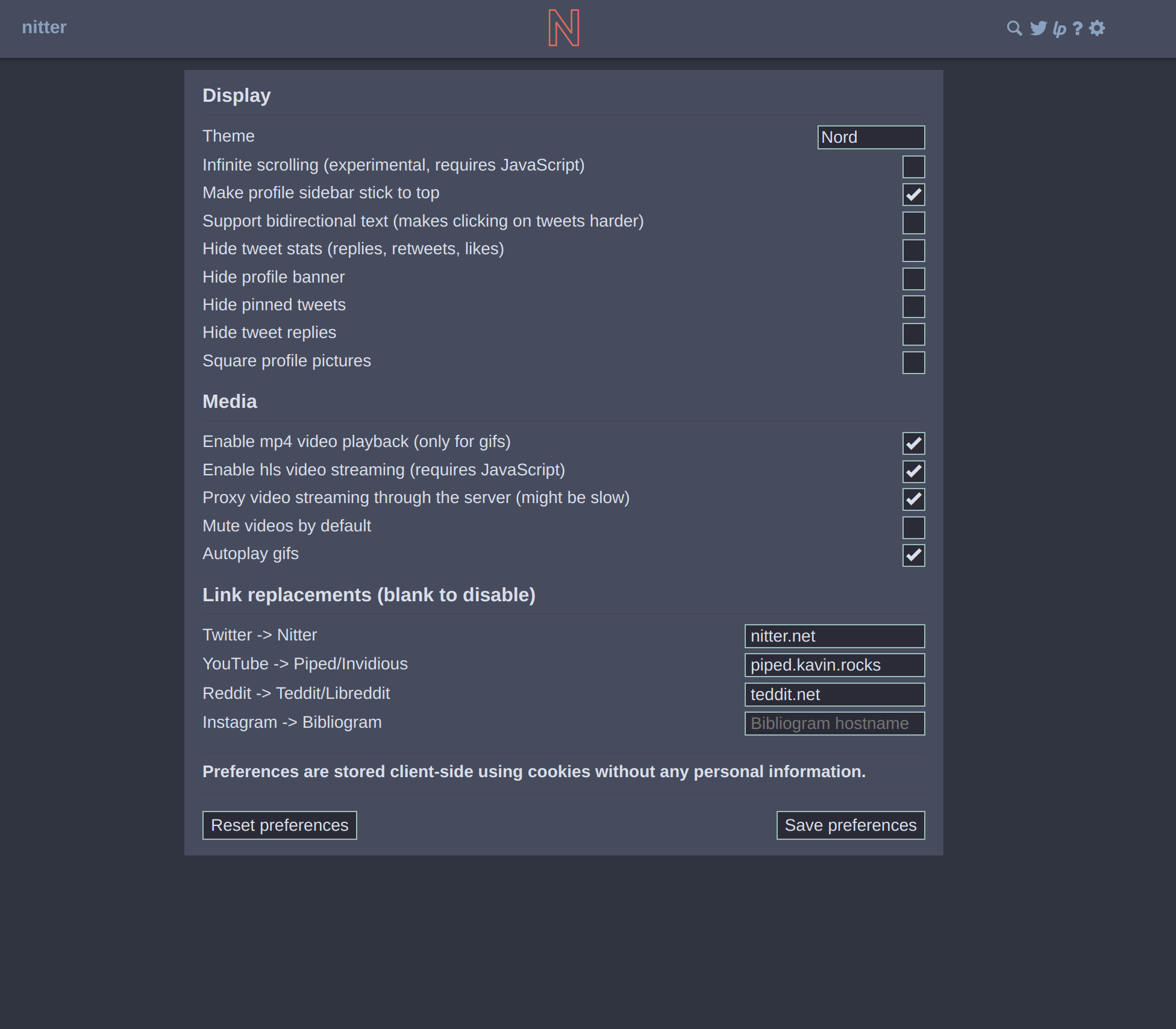Click the Twitter bird icon
Image resolution: width=1176 pixels, height=1029 pixels.
pos(1038,28)
